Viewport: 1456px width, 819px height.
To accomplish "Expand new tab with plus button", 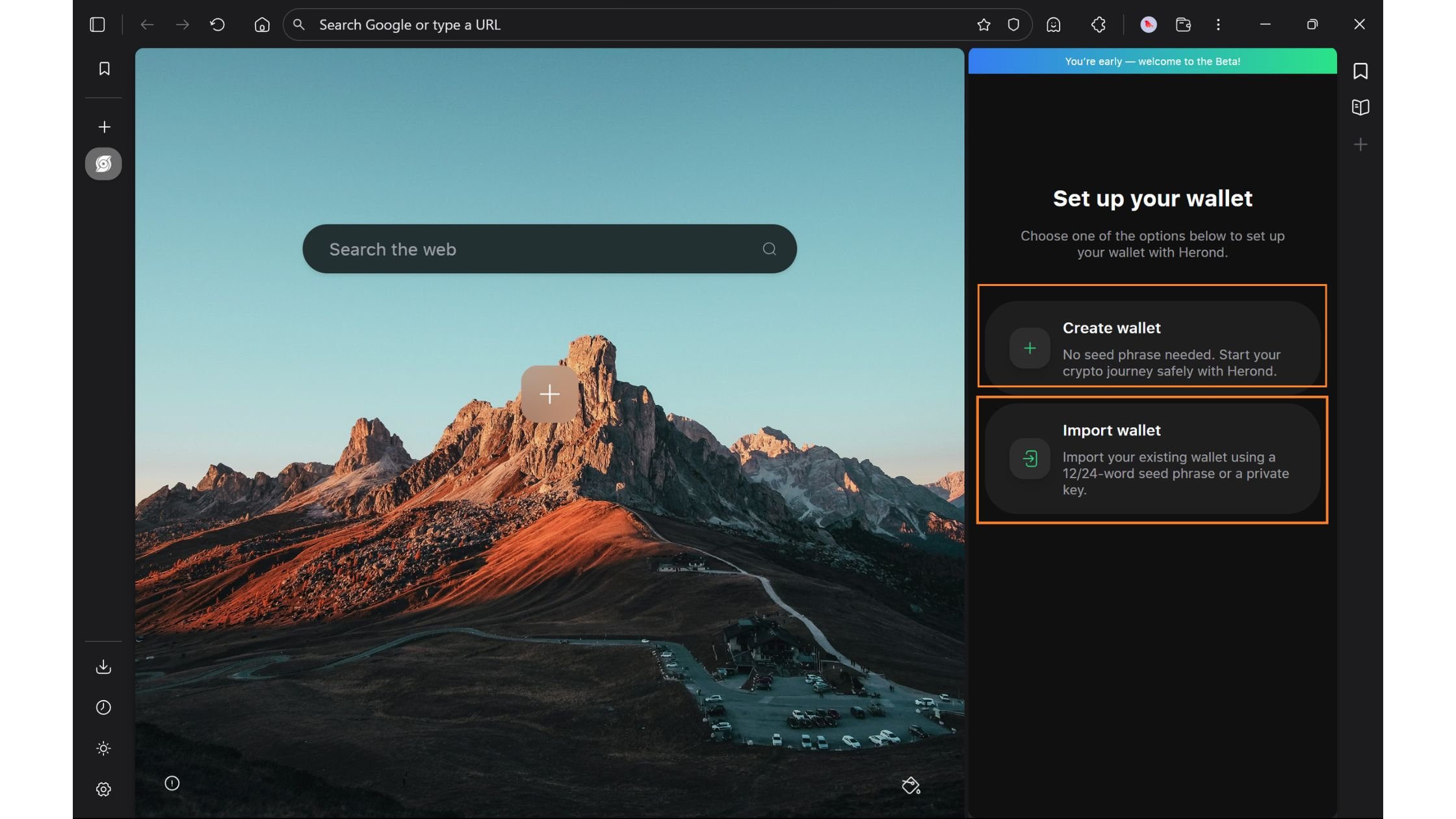I will (x=104, y=127).
